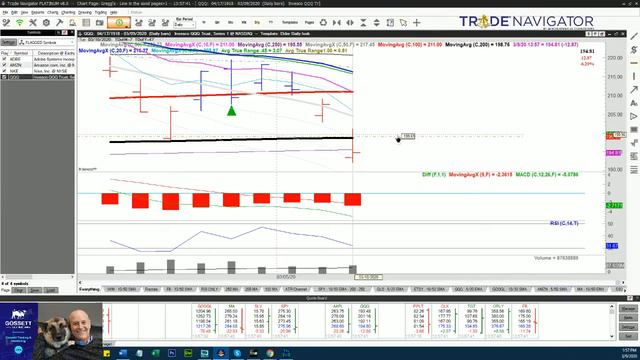Click the green wifi connection icon
The image size is (640, 360).
19,23
